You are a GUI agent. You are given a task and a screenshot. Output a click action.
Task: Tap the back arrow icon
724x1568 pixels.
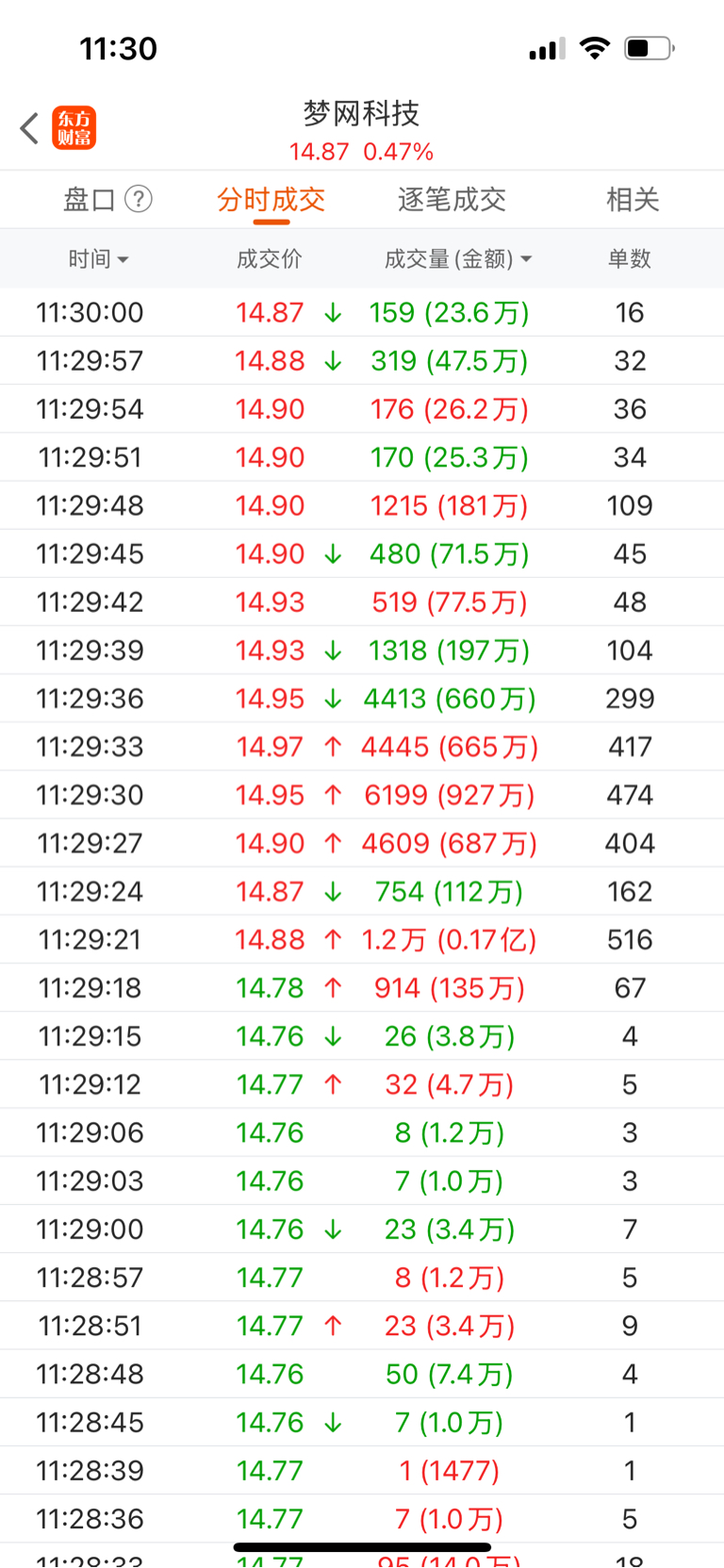pos(29,128)
